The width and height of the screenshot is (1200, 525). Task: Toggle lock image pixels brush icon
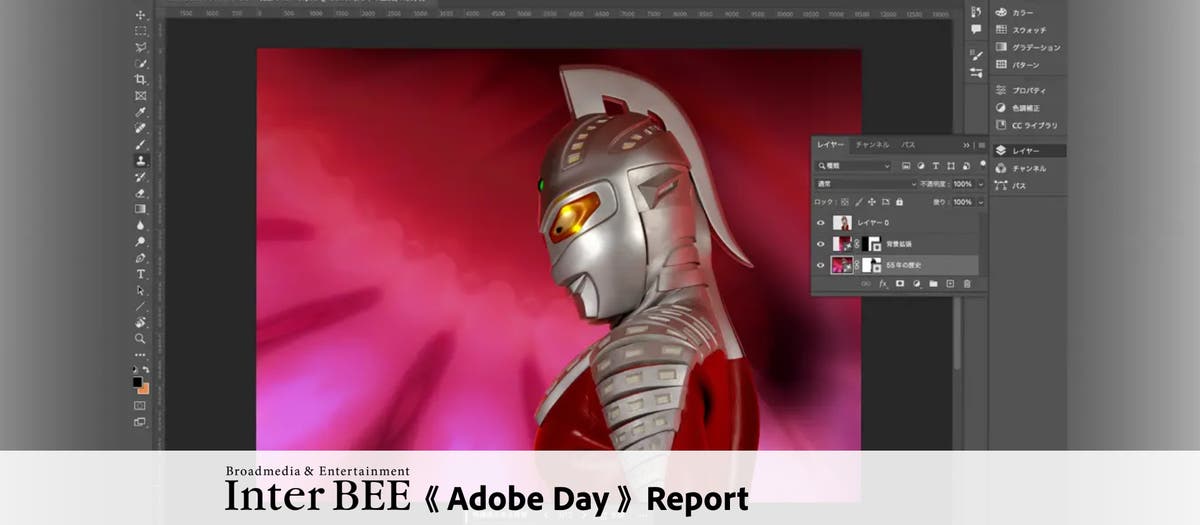(860, 202)
